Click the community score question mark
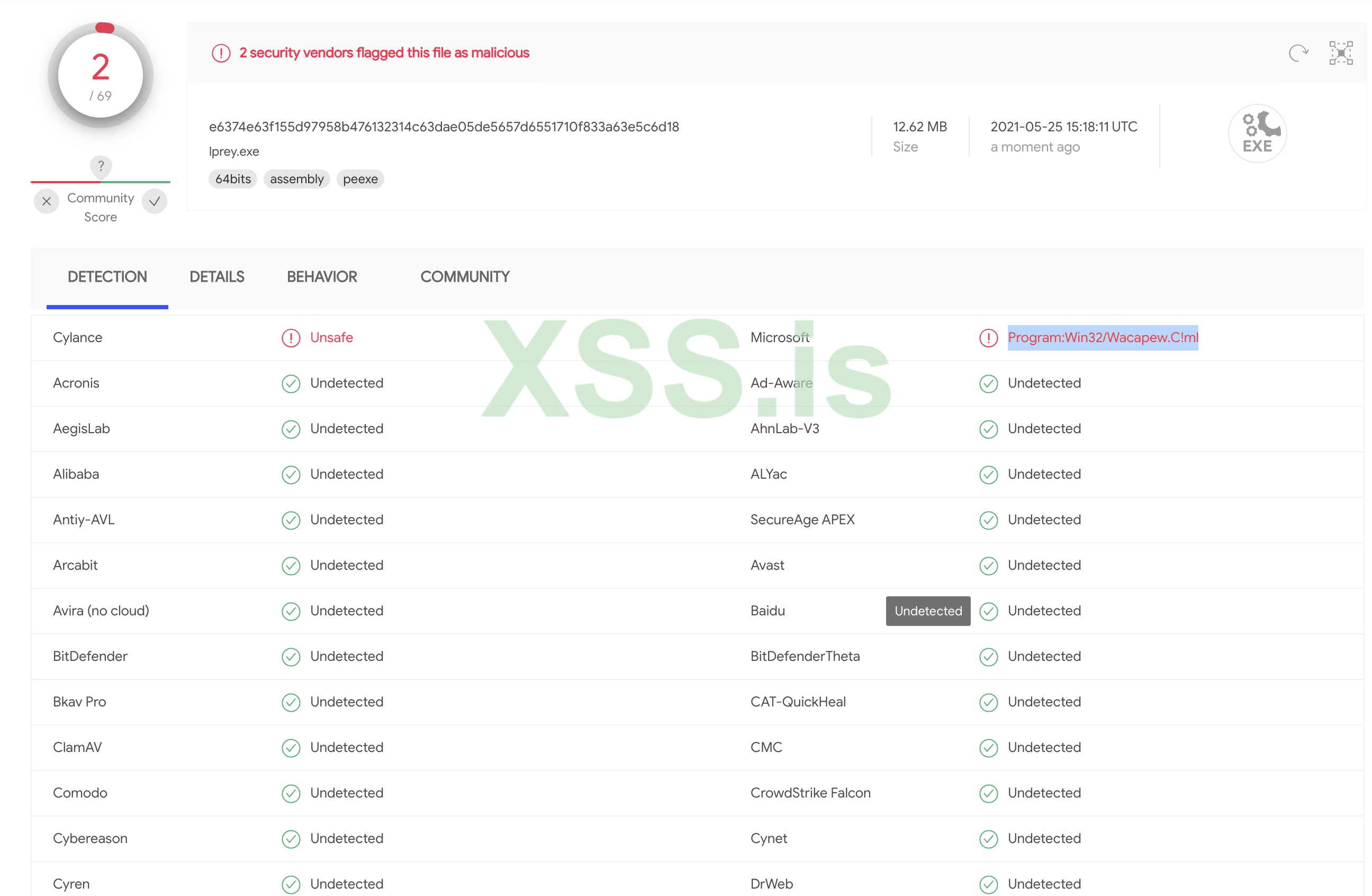The width and height of the screenshot is (1372, 896). click(101, 166)
